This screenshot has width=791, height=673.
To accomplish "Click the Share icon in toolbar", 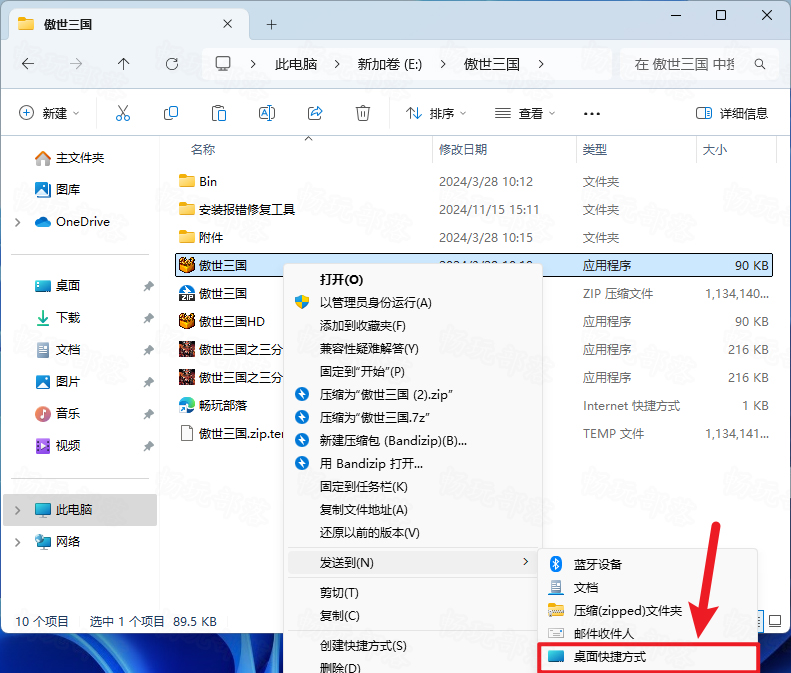I will [315, 113].
